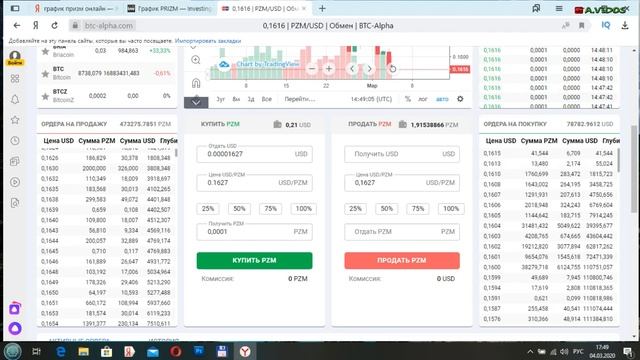Viewport: 640px width, 360px height.
Task: Open the history clock sidebar icon
Action: pos(15,141)
